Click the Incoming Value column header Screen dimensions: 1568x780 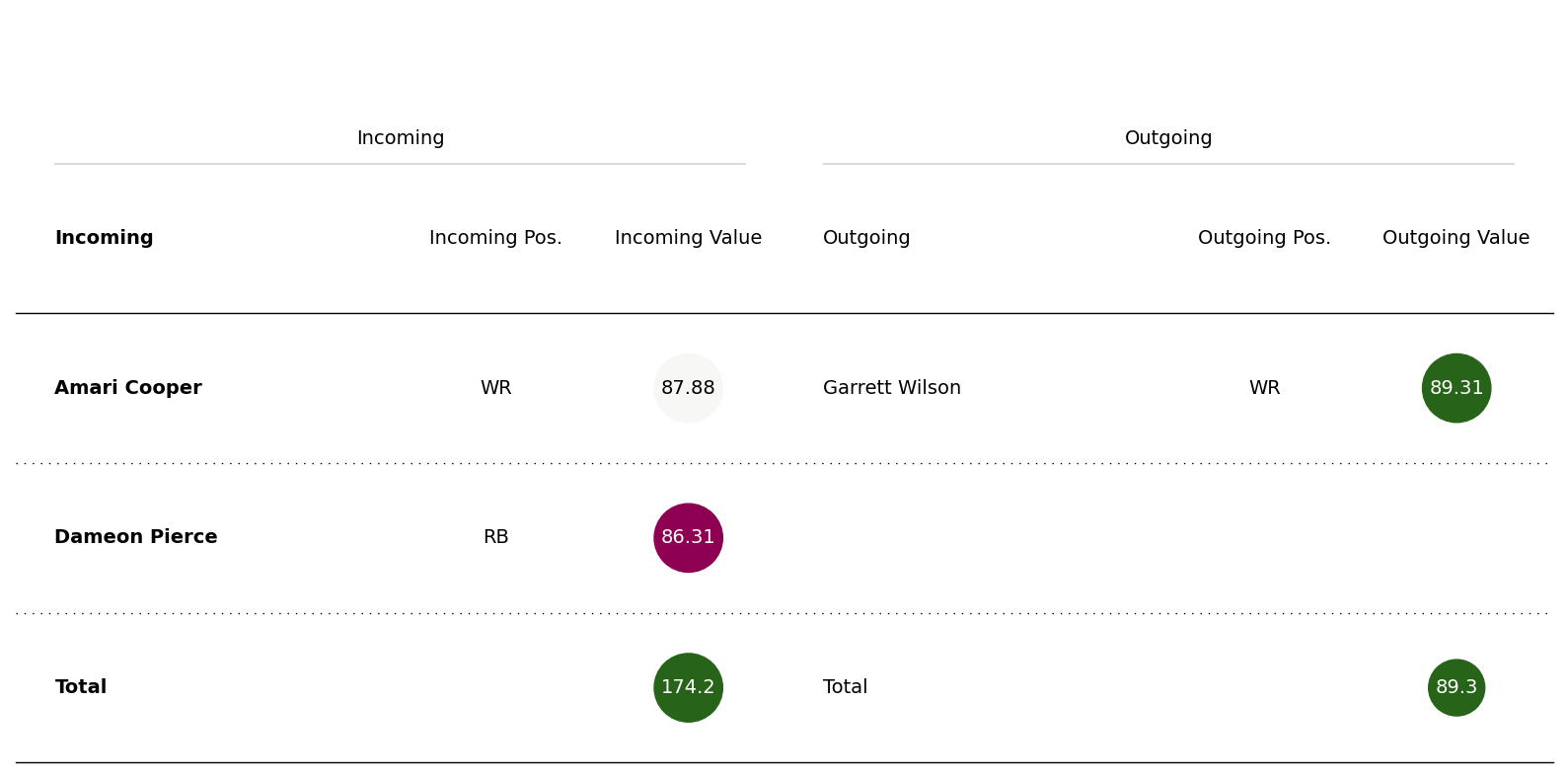[688, 238]
